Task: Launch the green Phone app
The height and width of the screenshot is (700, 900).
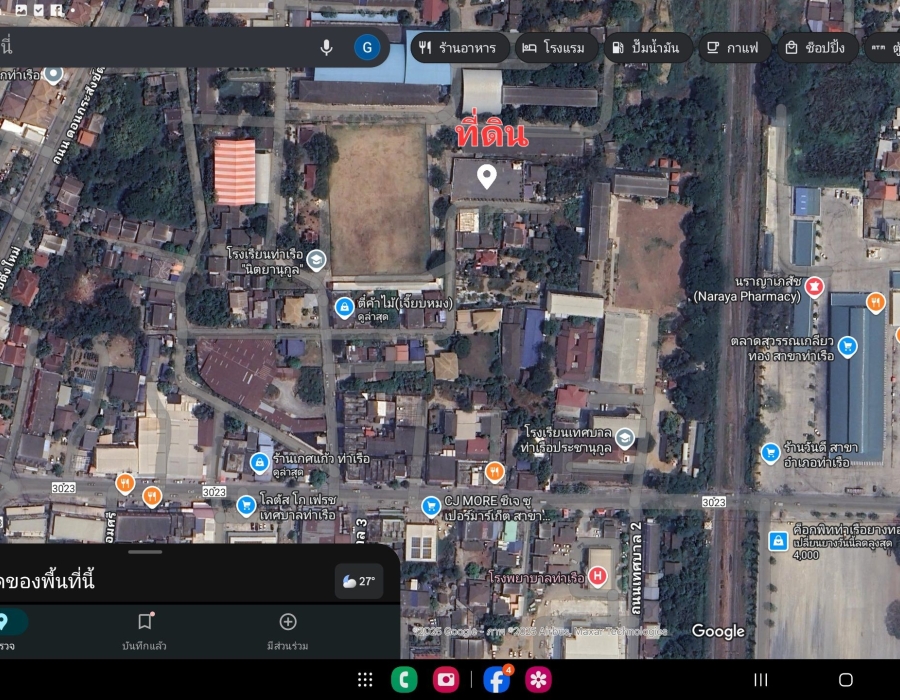Action: pyautogui.click(x=404, y=680)
